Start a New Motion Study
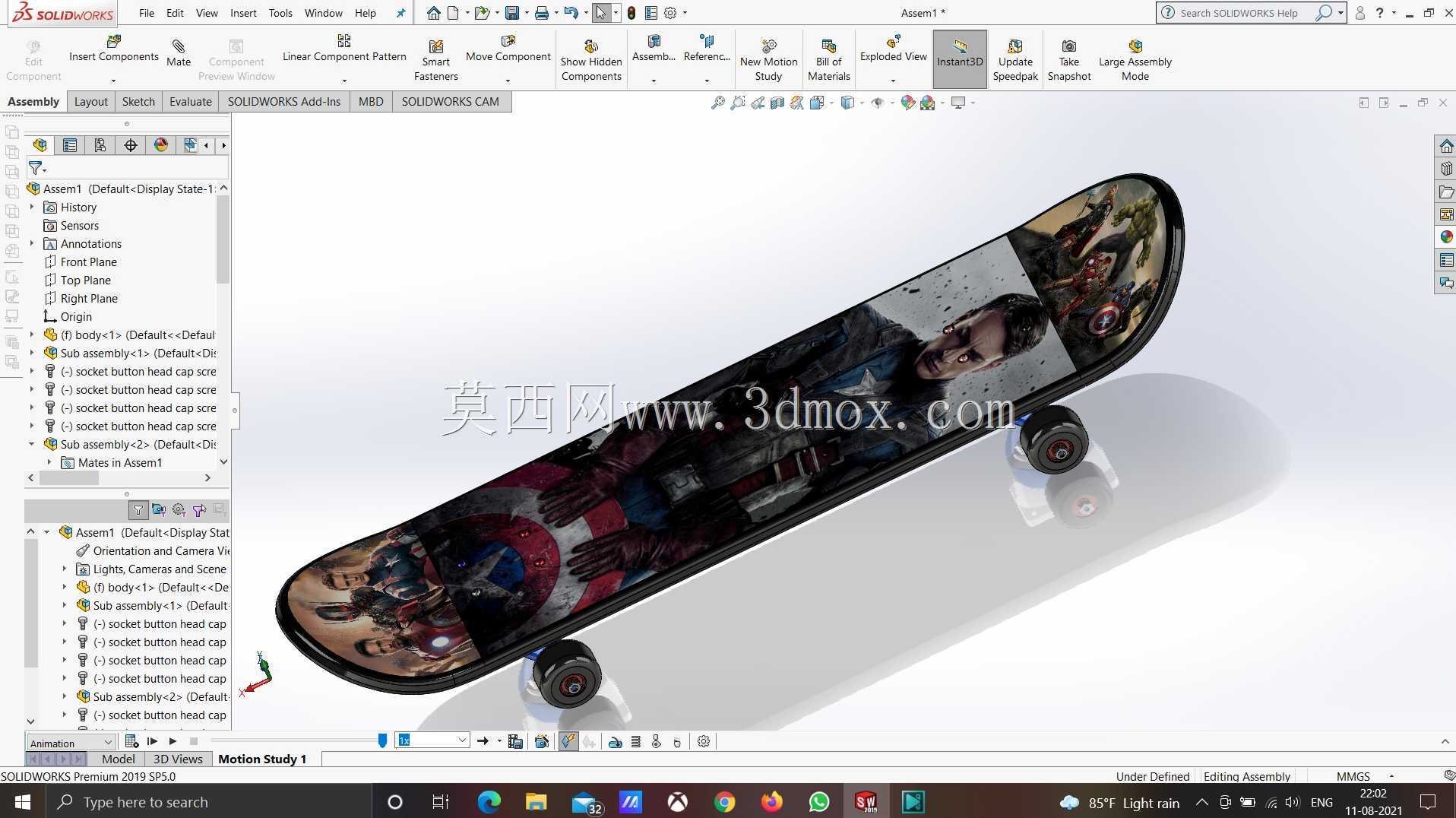Image resolution: width=1456 pixels, height=818 pixels. (x=768, y=61)
